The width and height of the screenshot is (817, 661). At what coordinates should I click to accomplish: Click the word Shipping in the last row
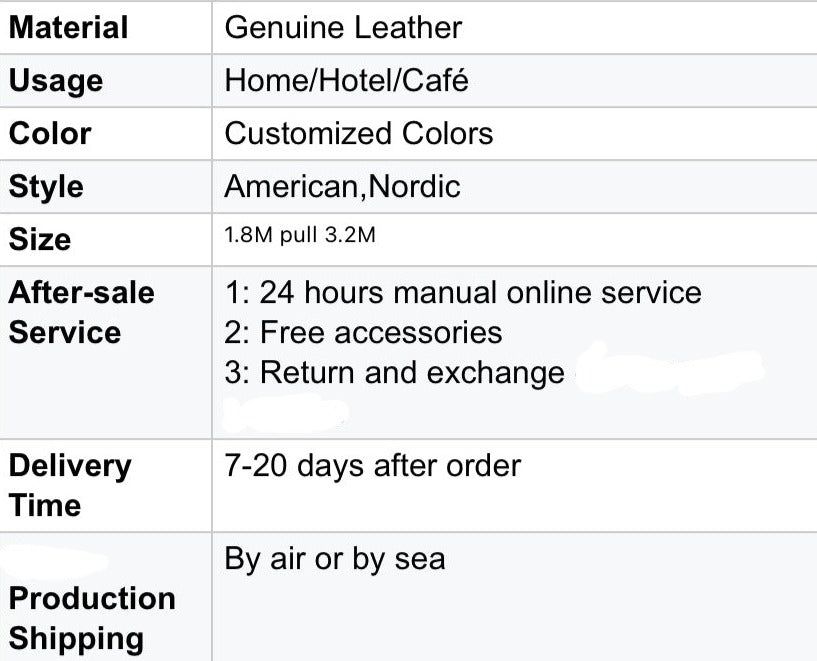[76, 639]
